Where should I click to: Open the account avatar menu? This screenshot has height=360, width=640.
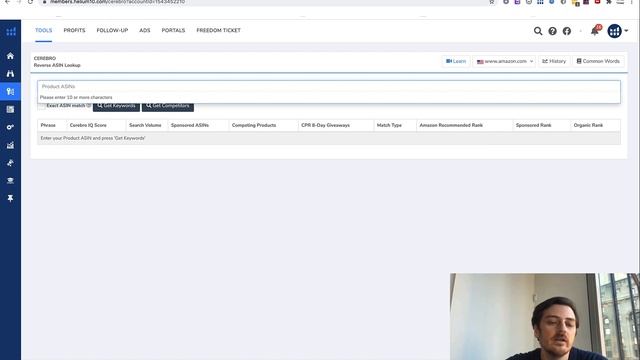click(x=617, y=31)
